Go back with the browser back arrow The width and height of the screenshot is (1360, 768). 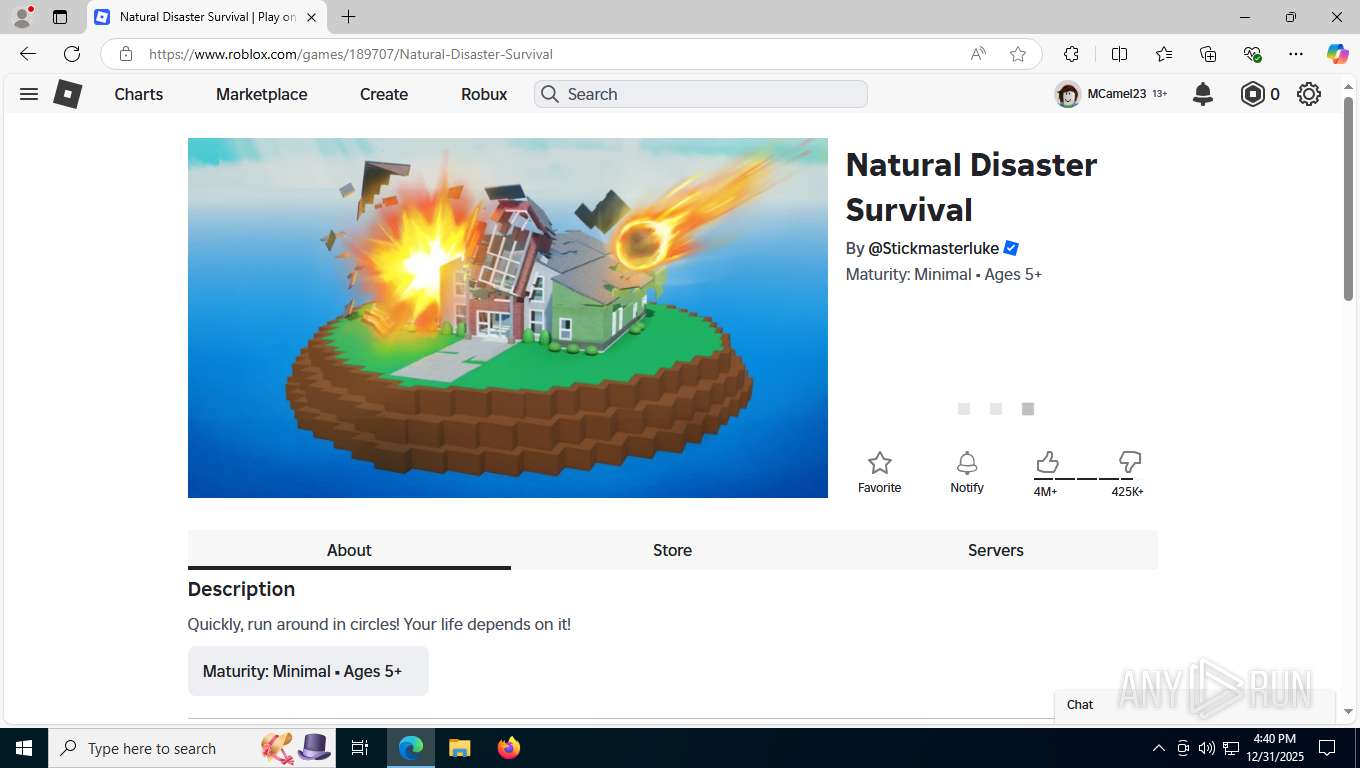(x=28, y=54)
